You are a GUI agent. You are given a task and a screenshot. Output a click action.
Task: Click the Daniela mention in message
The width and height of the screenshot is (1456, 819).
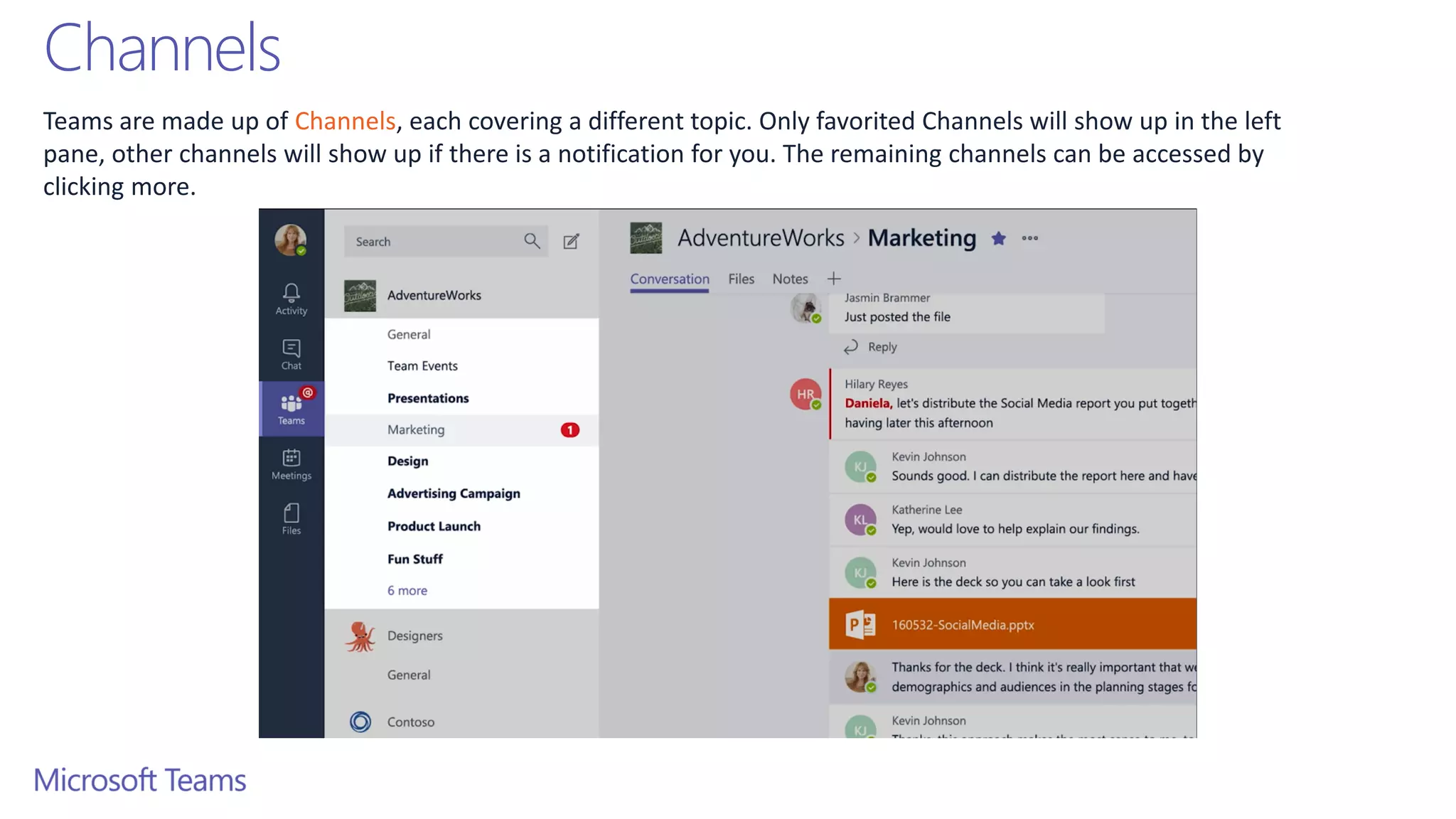[x=867, y=403]
